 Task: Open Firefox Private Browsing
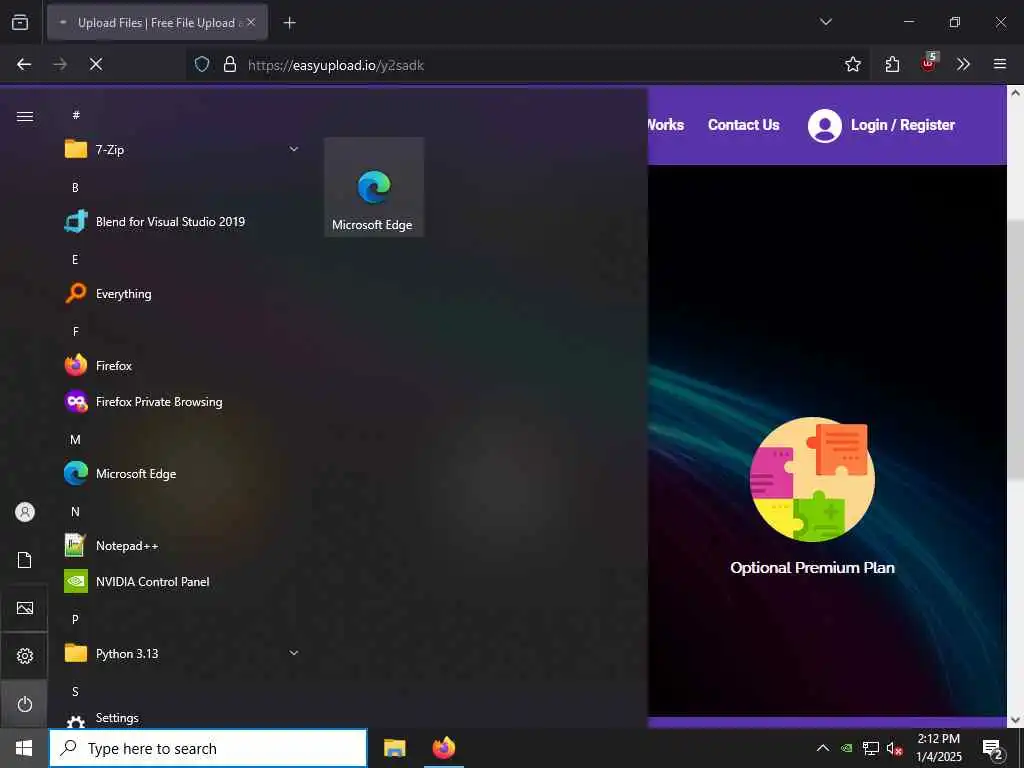point(181,402)
